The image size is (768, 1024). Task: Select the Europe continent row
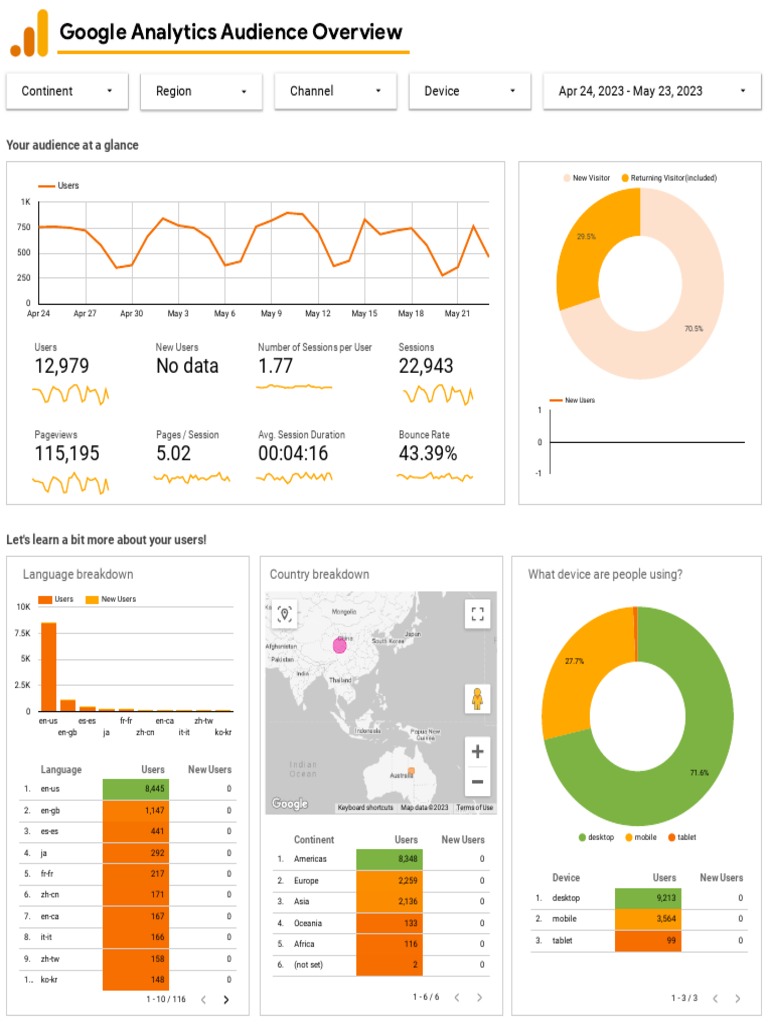(381, 880)
